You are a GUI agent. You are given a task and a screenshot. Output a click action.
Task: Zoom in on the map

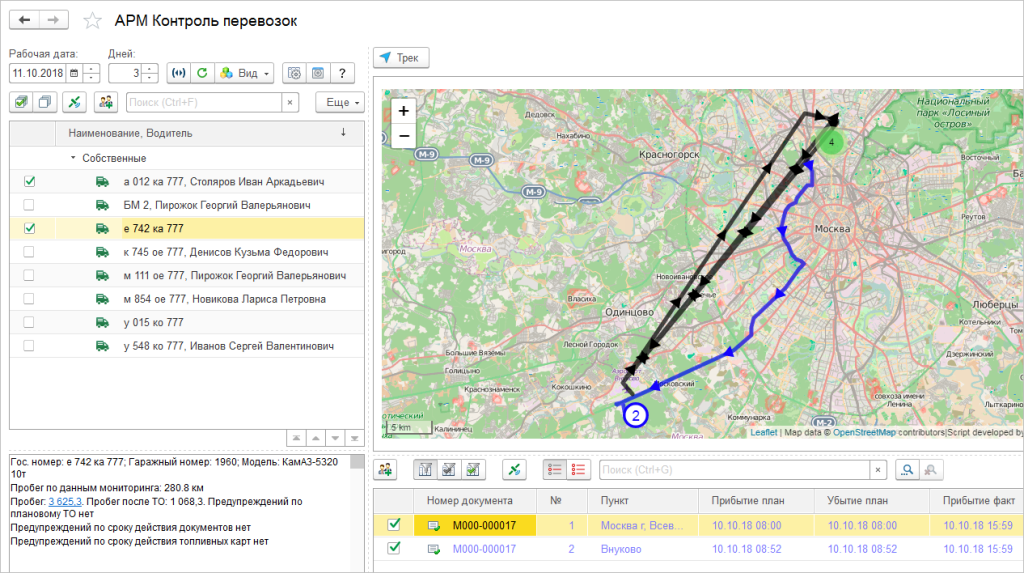click(403, 112)
